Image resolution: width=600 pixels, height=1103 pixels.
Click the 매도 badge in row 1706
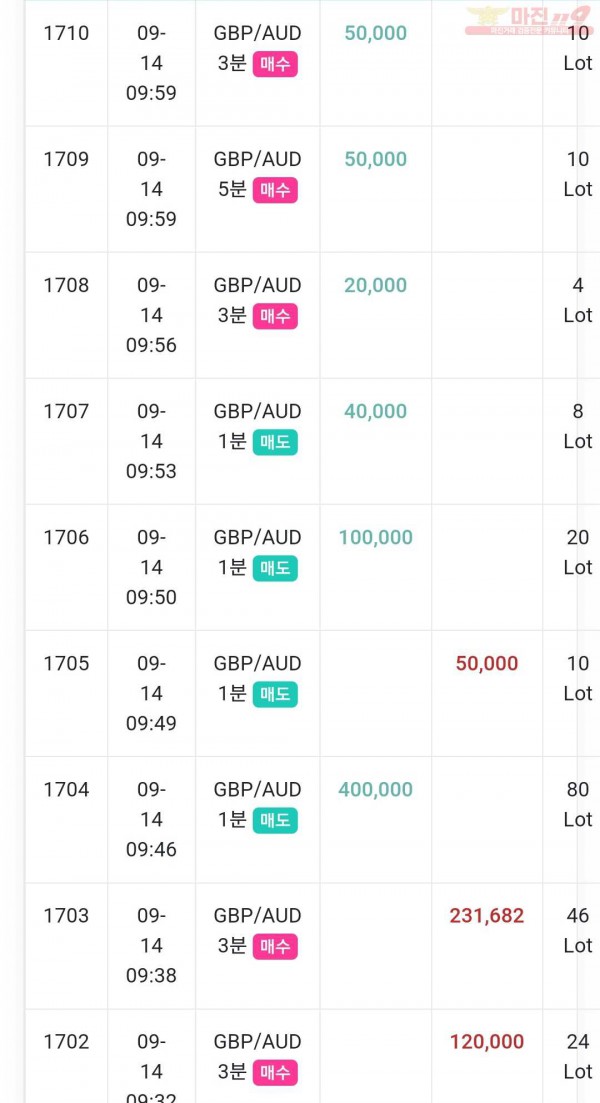[275, 568]
